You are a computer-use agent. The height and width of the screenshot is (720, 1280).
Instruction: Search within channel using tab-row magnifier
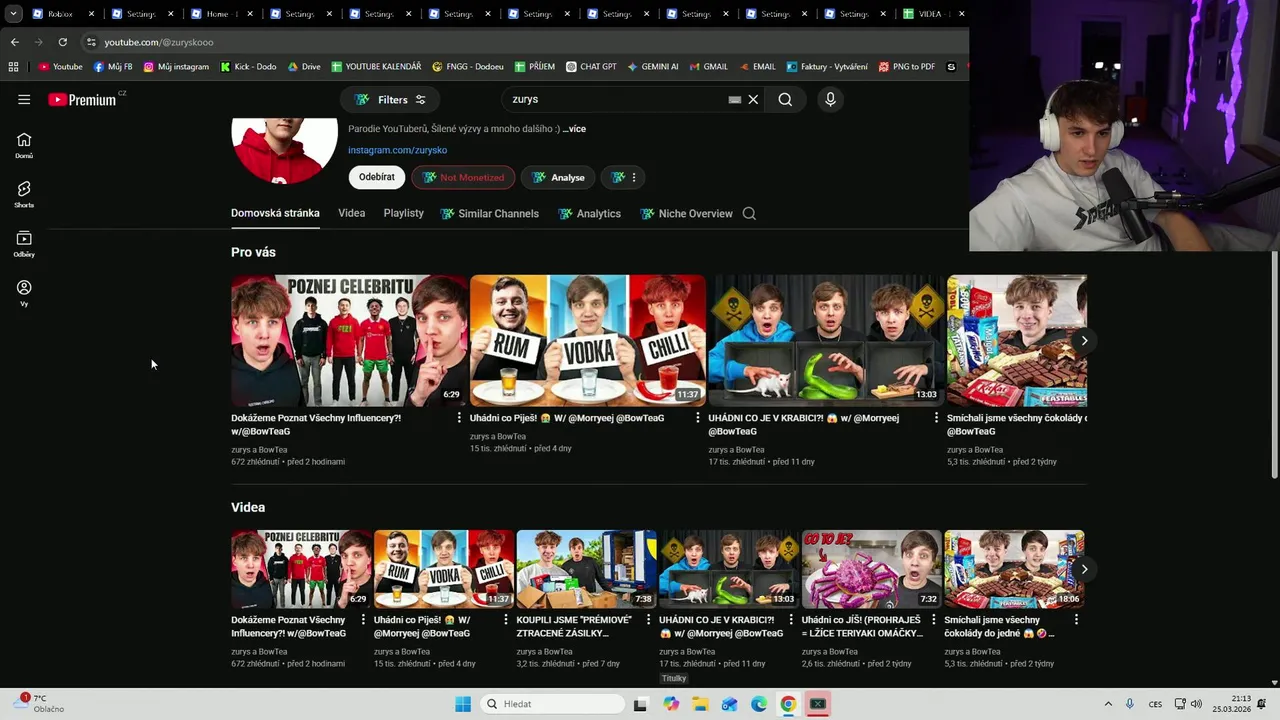click(x=749, y=213)
